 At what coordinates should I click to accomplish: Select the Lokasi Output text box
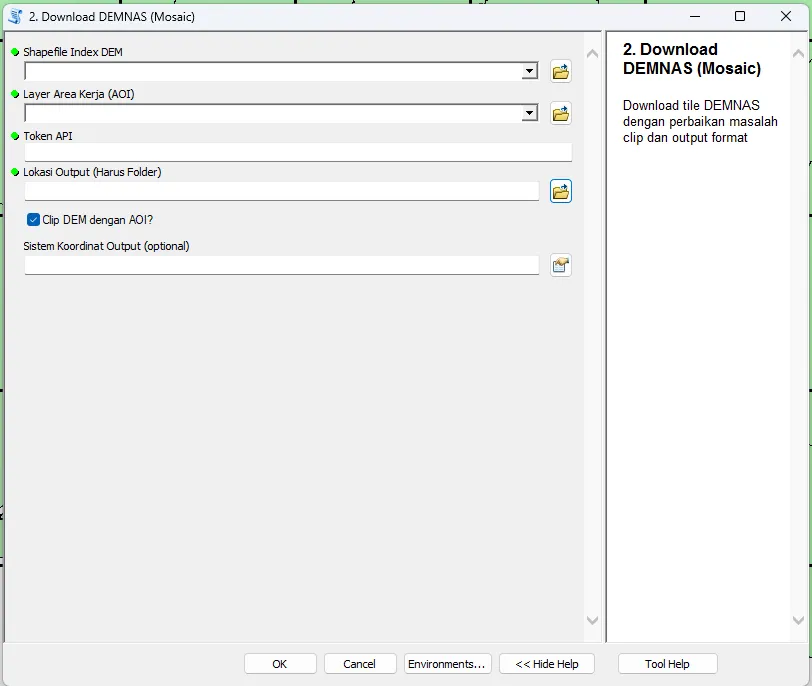280,188
